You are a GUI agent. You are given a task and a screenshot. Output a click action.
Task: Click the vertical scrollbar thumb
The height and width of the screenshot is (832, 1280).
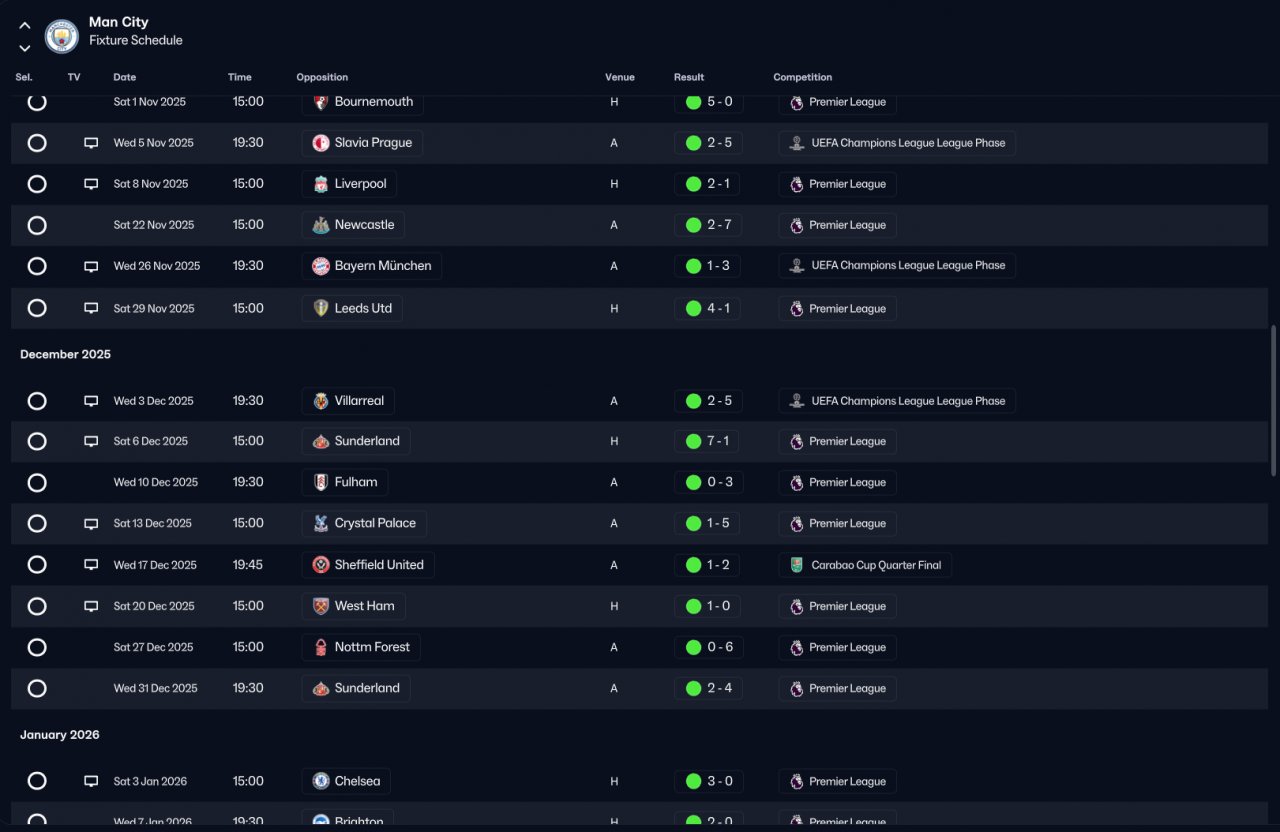(1273, 399)
